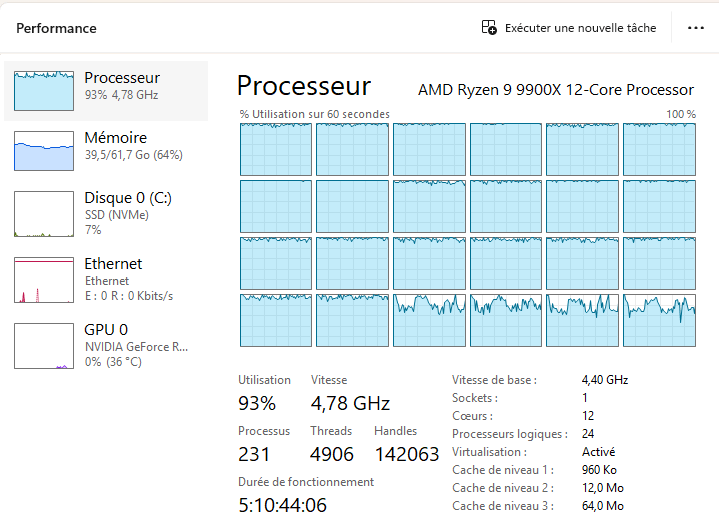This screenshot has height=522, width=719.
Task: Switch to the GPU 0 entry
Action: 106,329
